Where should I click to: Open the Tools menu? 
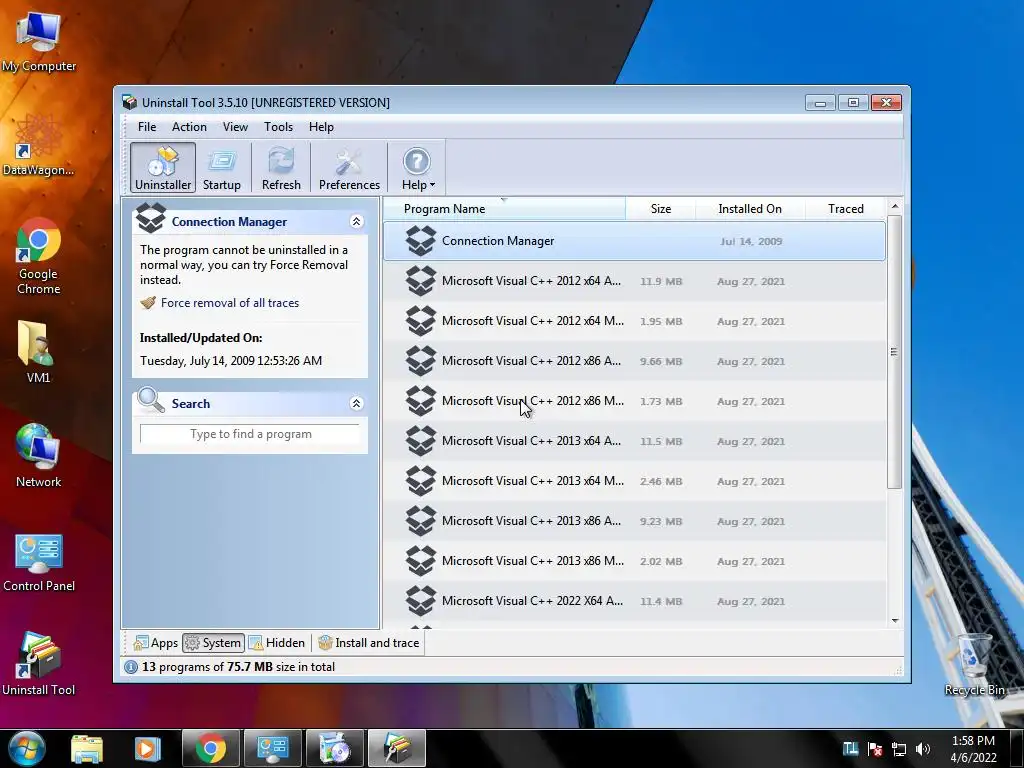click(x=278, y=127)
